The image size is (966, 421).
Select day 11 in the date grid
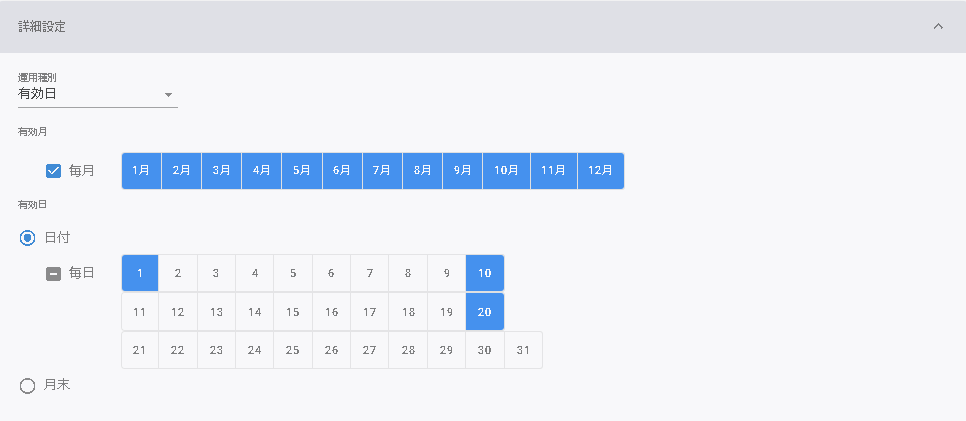coord(140,312)
